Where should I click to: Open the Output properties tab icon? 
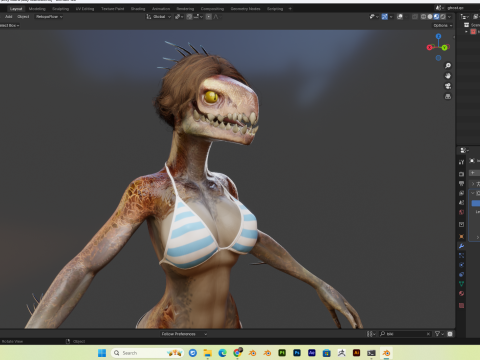(x=461, y=184)
